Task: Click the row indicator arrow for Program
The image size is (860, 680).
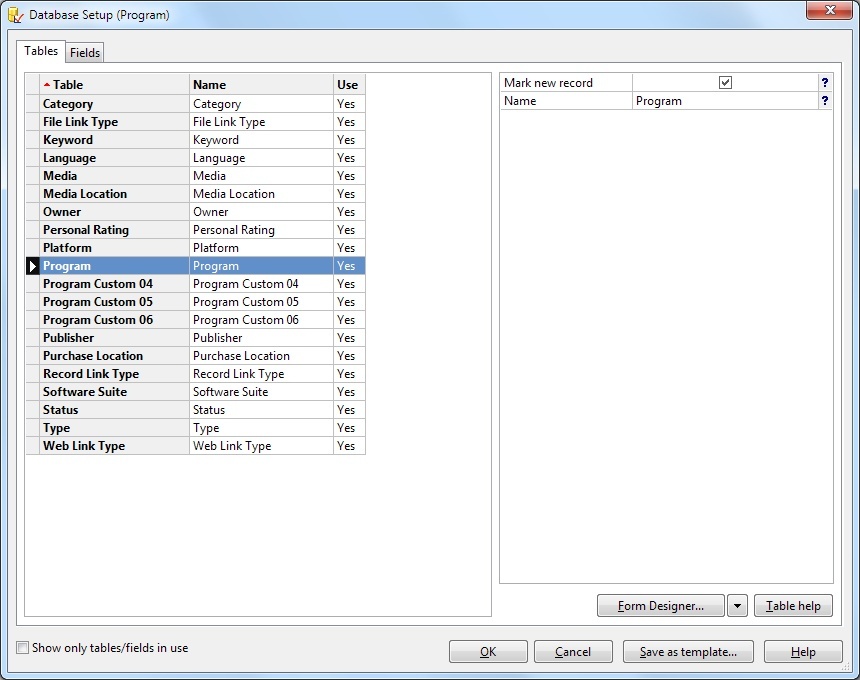Action: point(33,266)
